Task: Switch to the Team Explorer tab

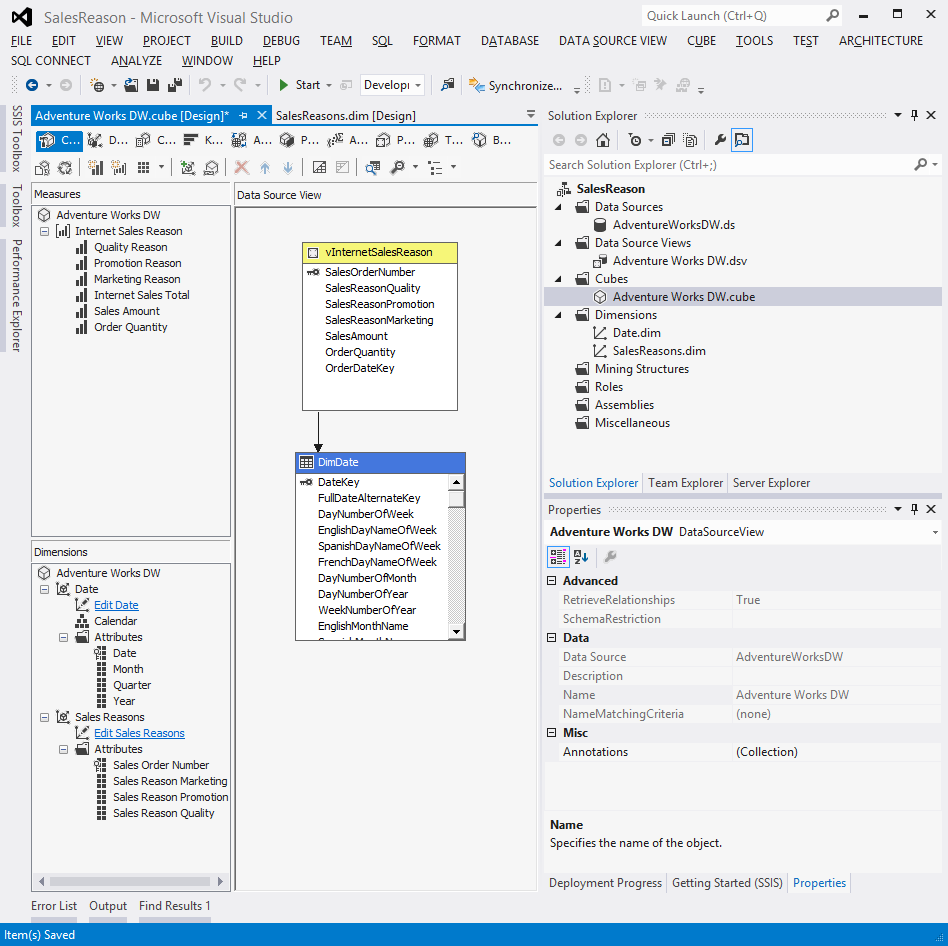Action: (x=685, y=483)
